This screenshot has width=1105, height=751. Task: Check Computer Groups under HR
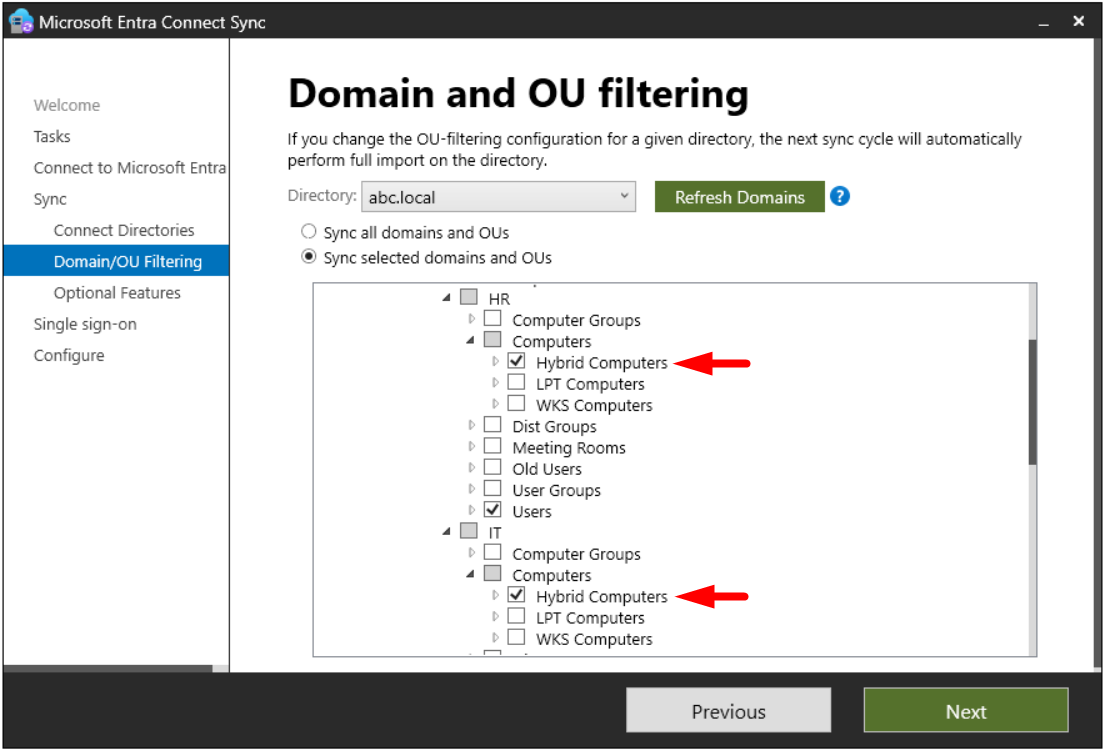493,318
